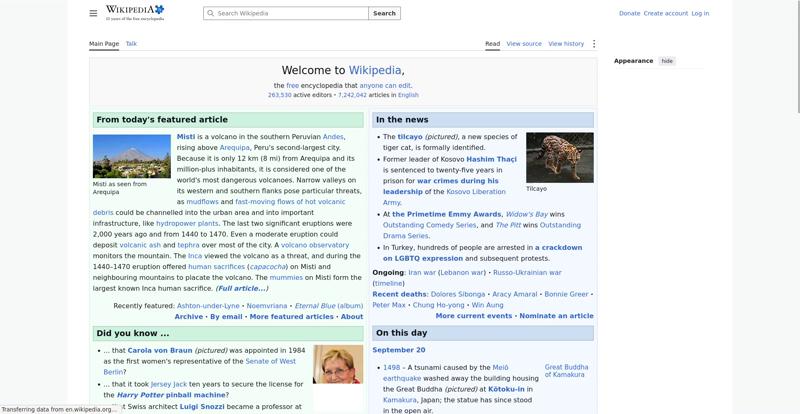Click the By email link
The width and height of the screenshot is (800, 414).
click(x=226, y=316)
